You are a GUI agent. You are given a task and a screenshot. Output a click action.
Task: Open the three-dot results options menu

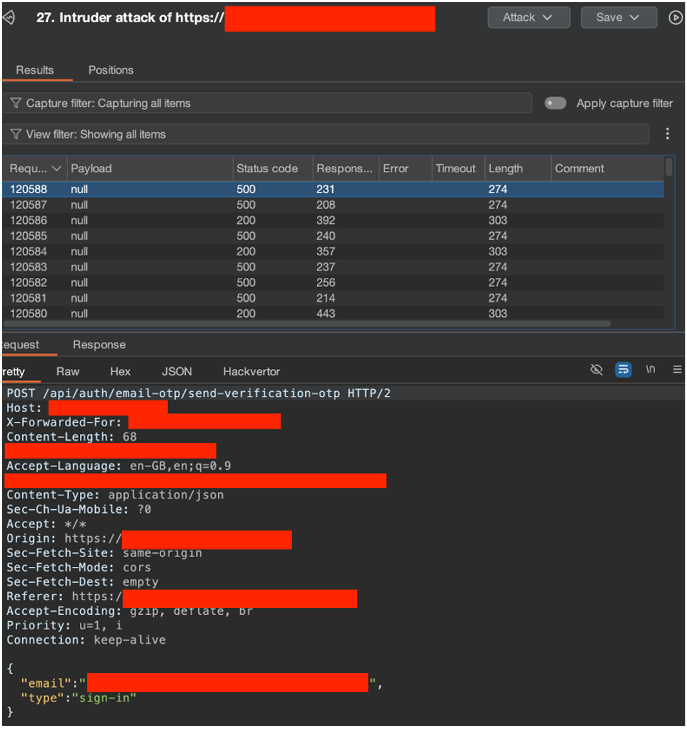tap(668, 134)
